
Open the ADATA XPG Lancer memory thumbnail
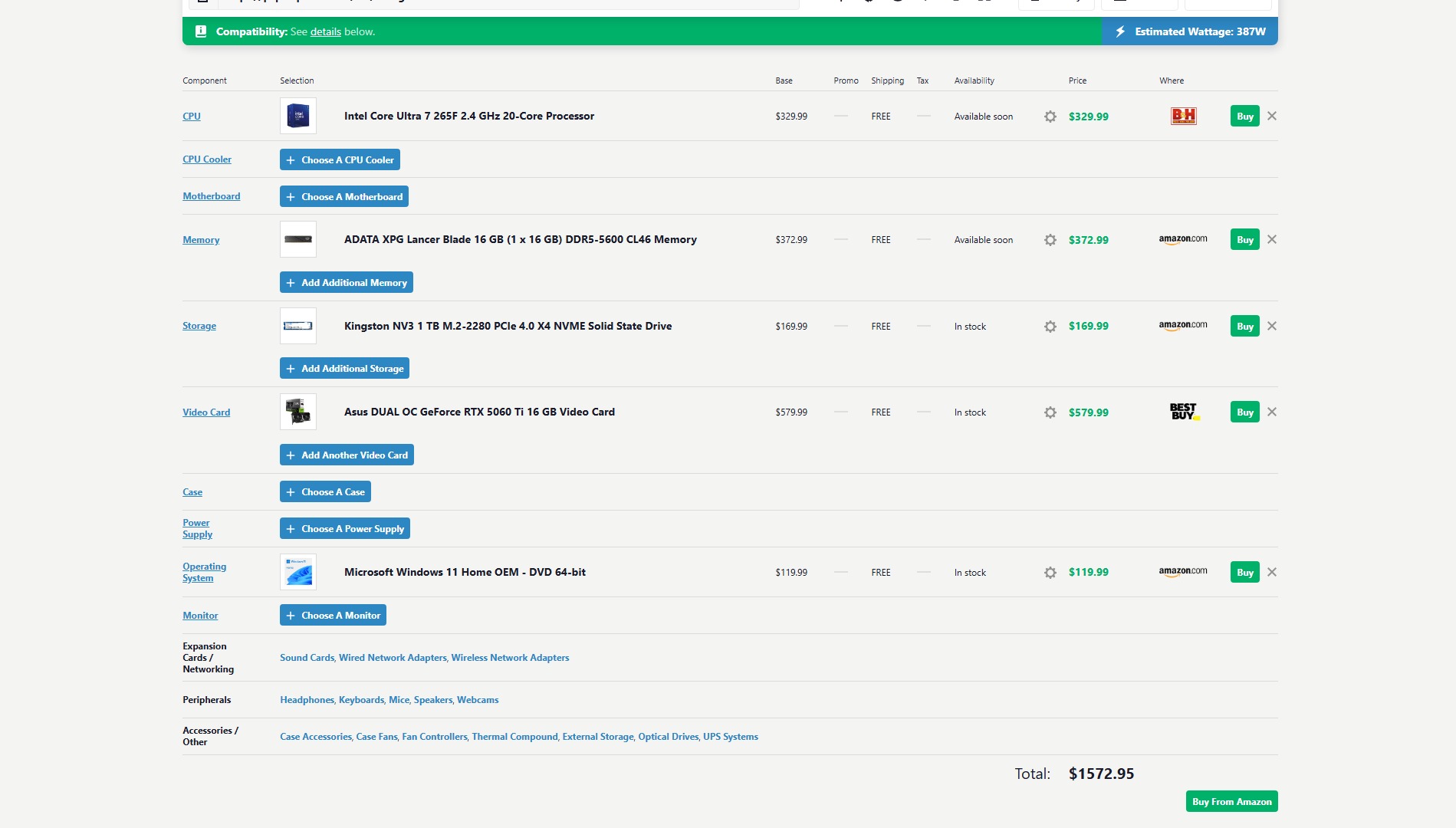(298, 239)
